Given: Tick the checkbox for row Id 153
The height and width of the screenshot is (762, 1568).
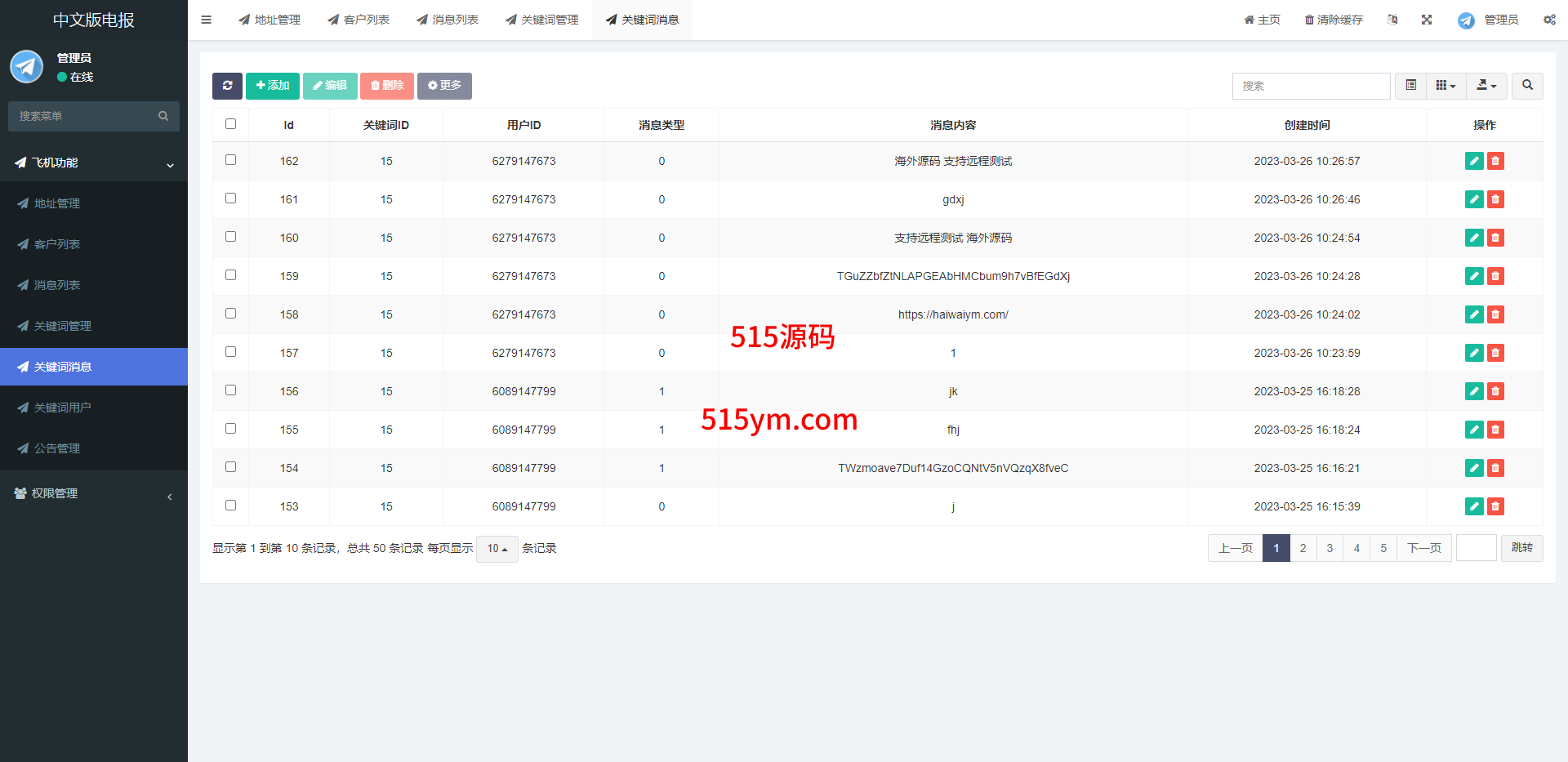Looking at the screenshot, I should point(231,506).
